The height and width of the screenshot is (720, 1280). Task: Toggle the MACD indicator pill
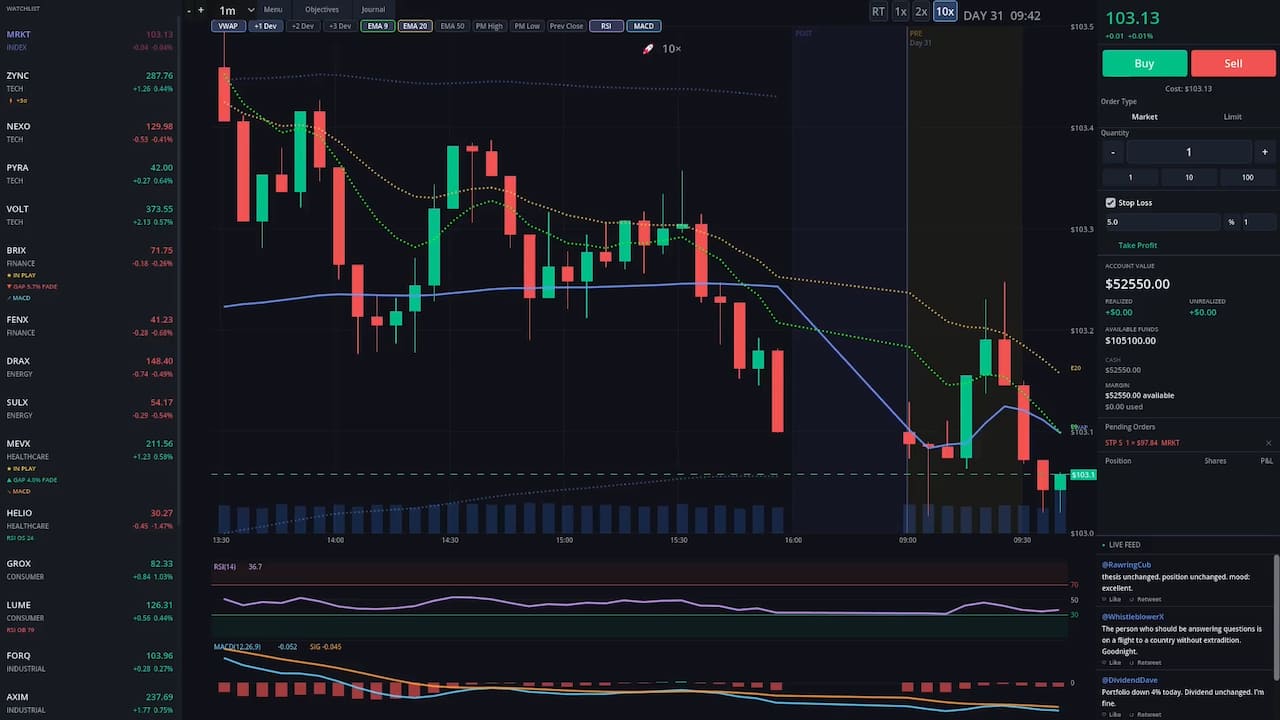pos(644,26)
